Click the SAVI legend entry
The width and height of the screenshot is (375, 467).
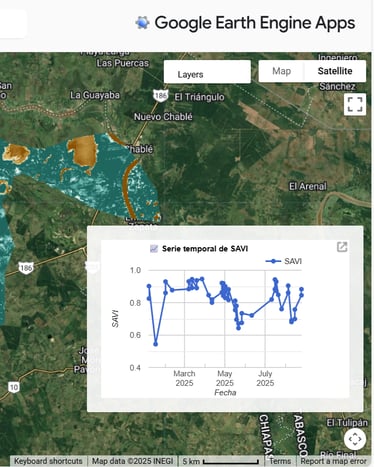point(284,261)
